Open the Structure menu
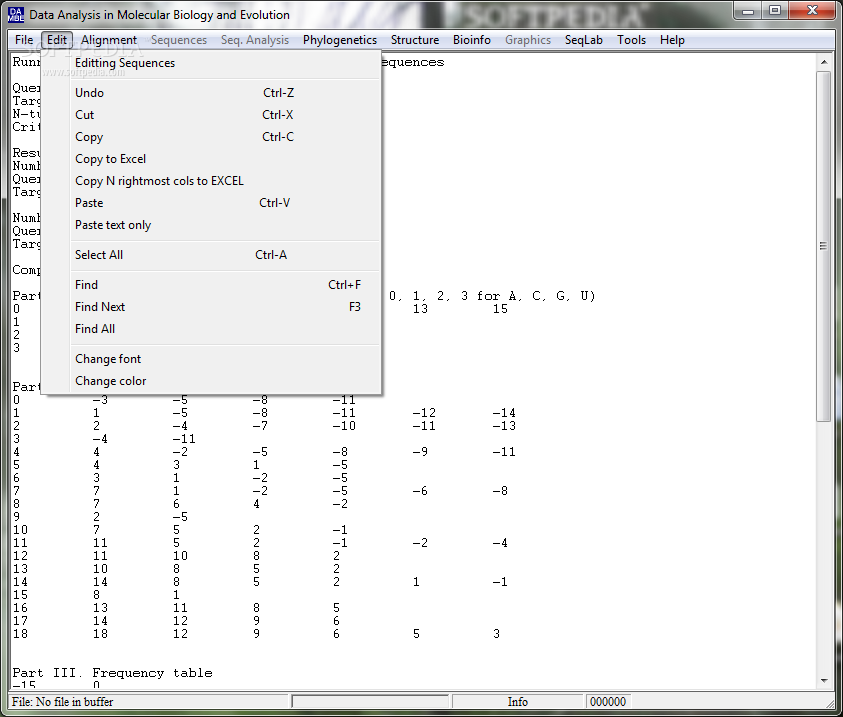This screenshot has width=843, height=717. coord(415,40)
